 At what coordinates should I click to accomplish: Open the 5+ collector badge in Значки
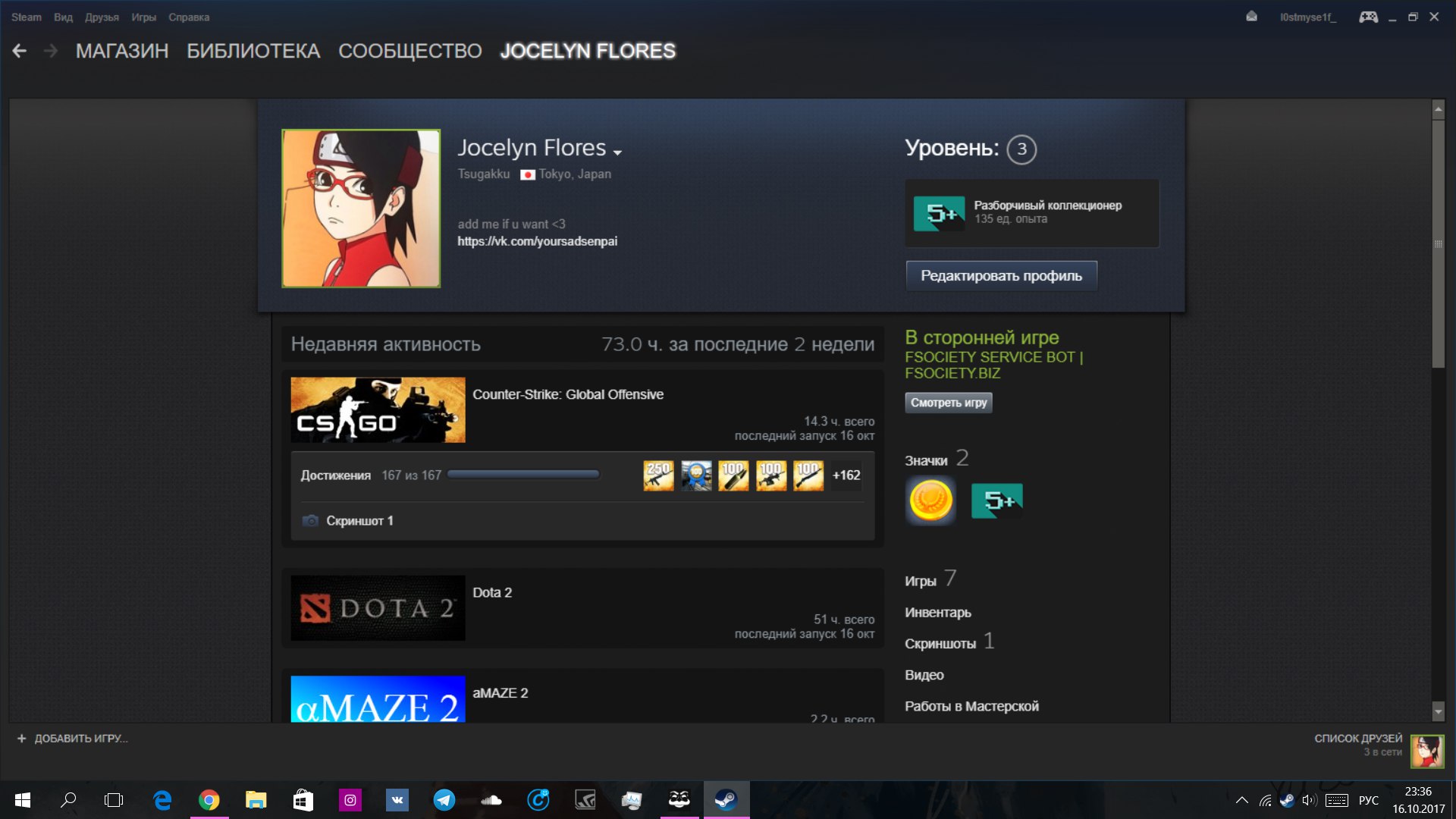tap(997, 500)
